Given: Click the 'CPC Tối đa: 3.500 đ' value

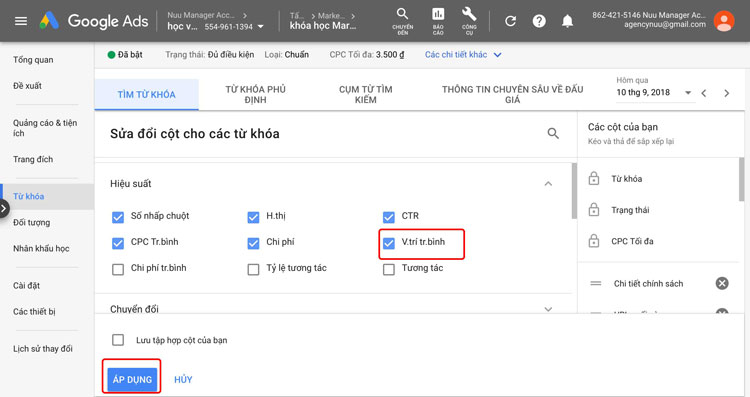Looking at the screenshot, I should pos(366,55).
